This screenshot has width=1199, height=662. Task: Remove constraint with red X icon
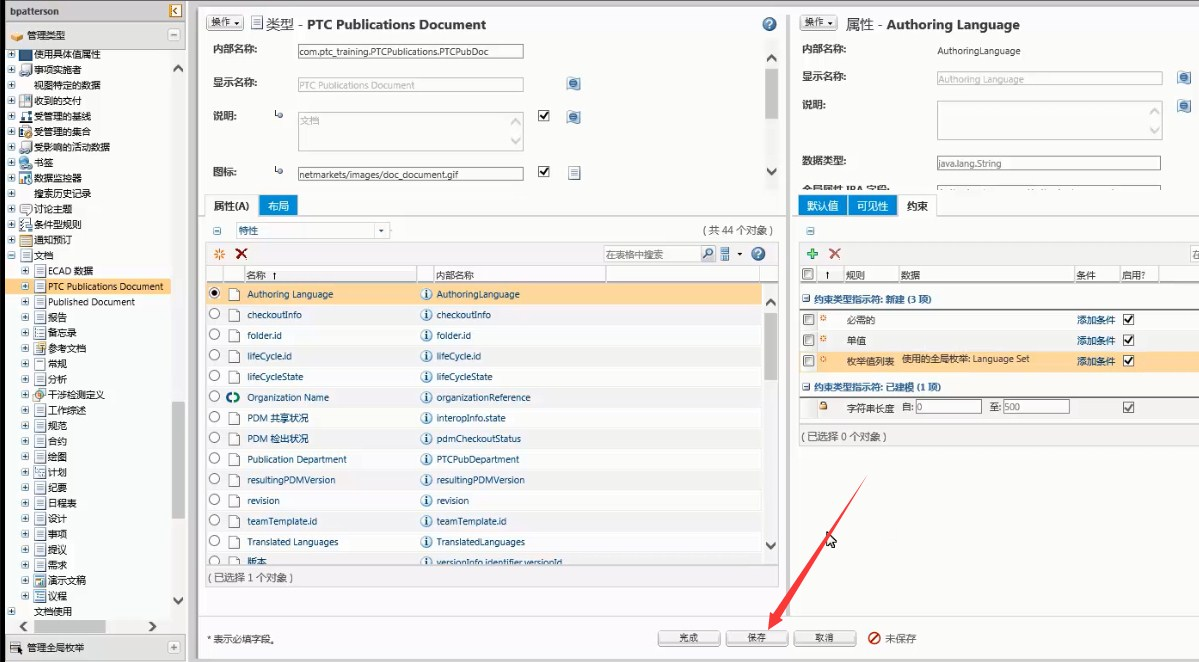tap(834, 254)
